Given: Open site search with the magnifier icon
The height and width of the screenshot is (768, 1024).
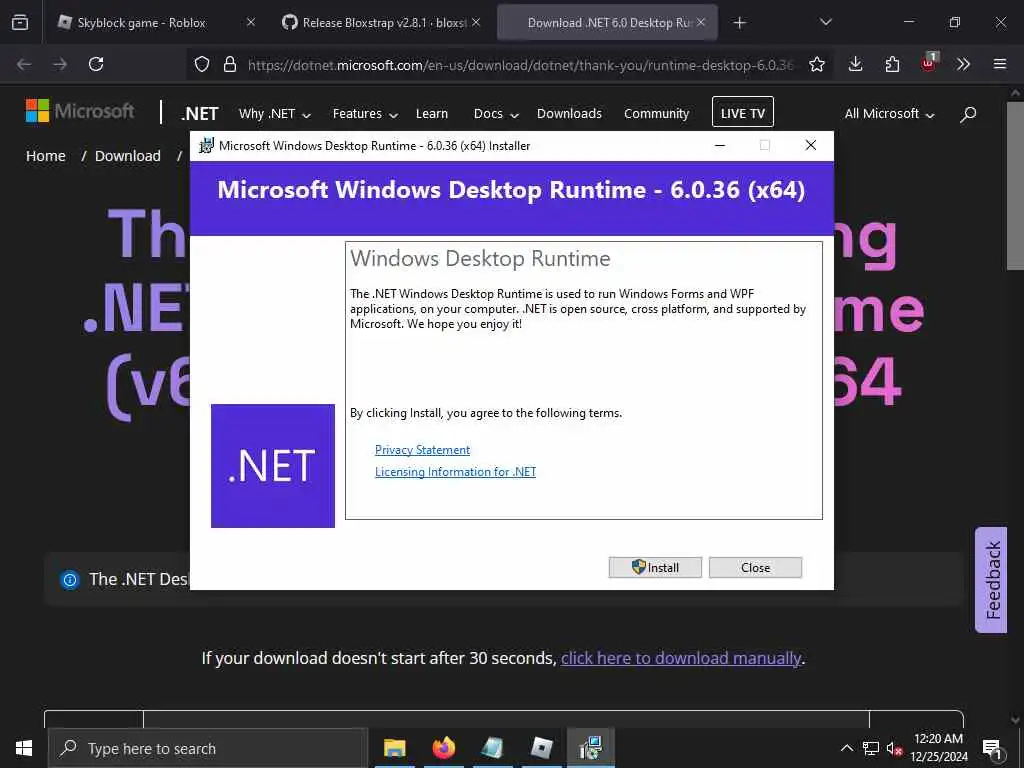Looking at the screenshot, I should pos(968,114).
